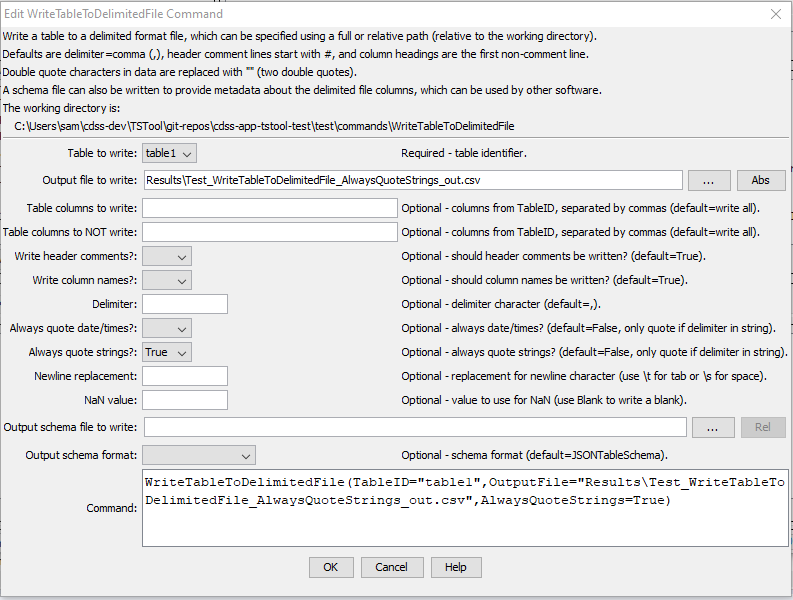
Task: Open Output schema format dropdown
Action: 199,455
